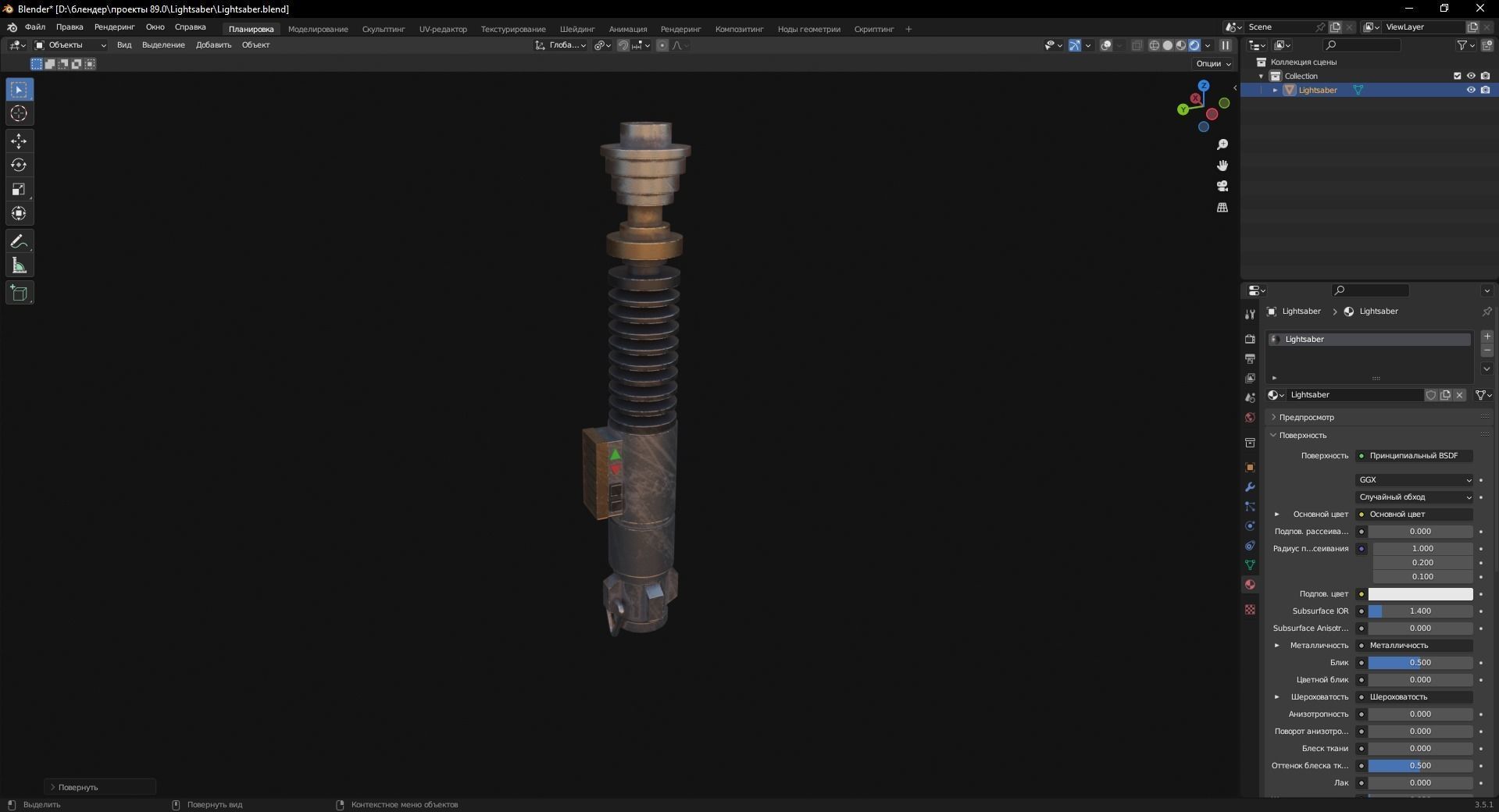This screenshot has width=1499, height=812.
Task: Switch to Моделирование workspace tab
Action: click(x=318, y=30)
